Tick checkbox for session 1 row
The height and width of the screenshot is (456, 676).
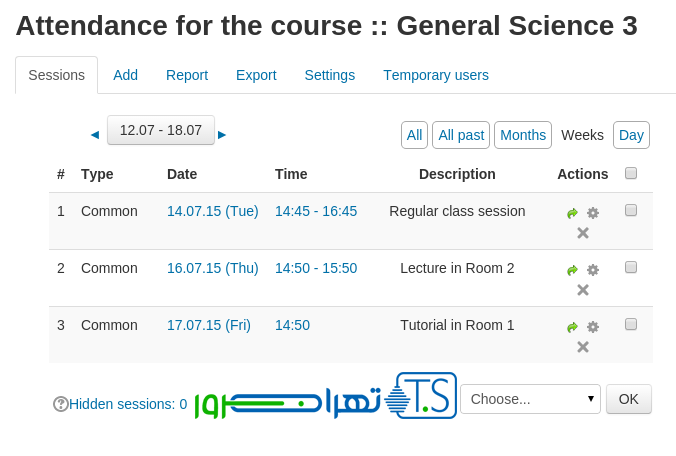(x=631, y=210)
